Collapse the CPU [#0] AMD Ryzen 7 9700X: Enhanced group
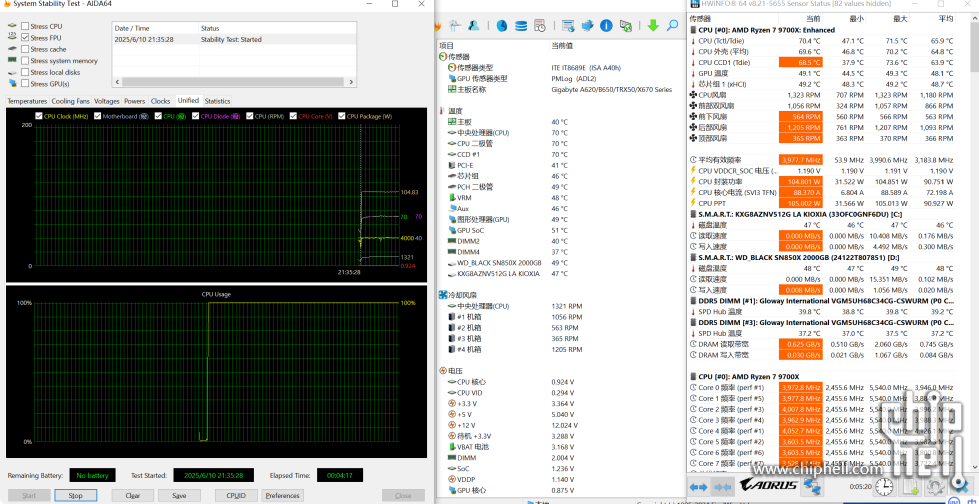The image size is (979, 504). coord(694,30)
